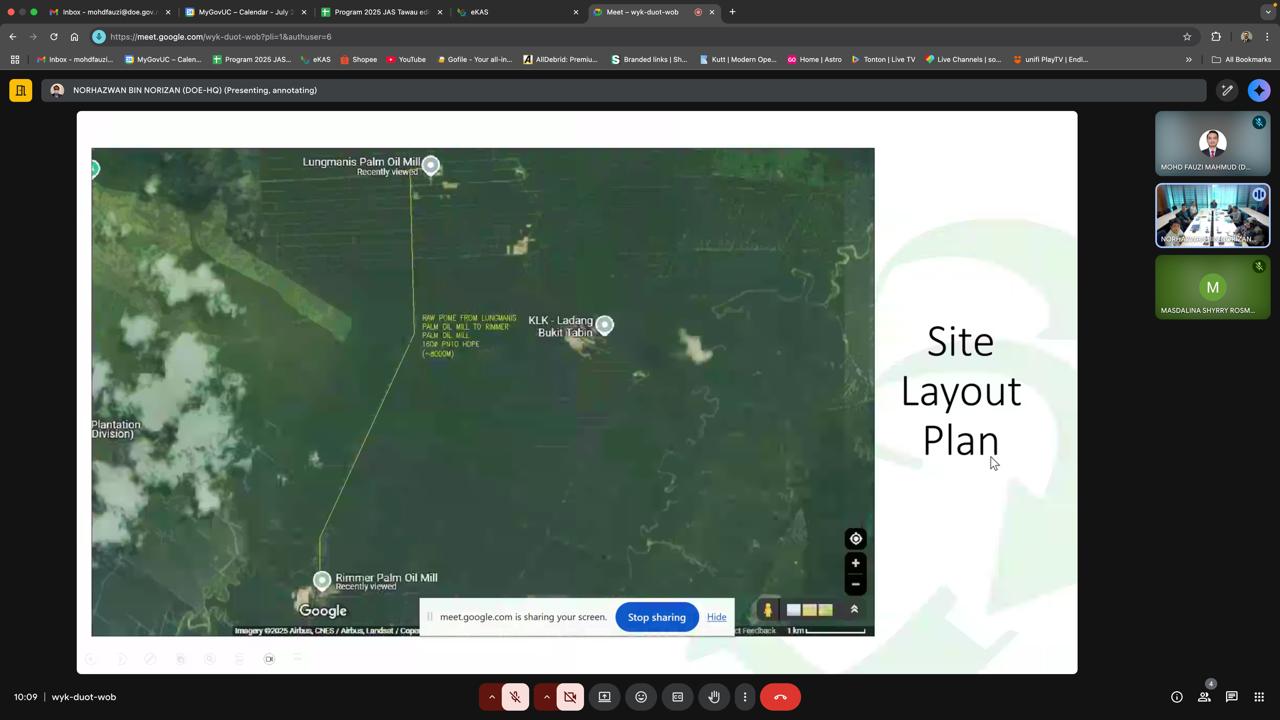Open the apps grid in bookmarks bar
Image resolution: width=1280 pixels, height=720 pixels.
click(x=15, y=59)
